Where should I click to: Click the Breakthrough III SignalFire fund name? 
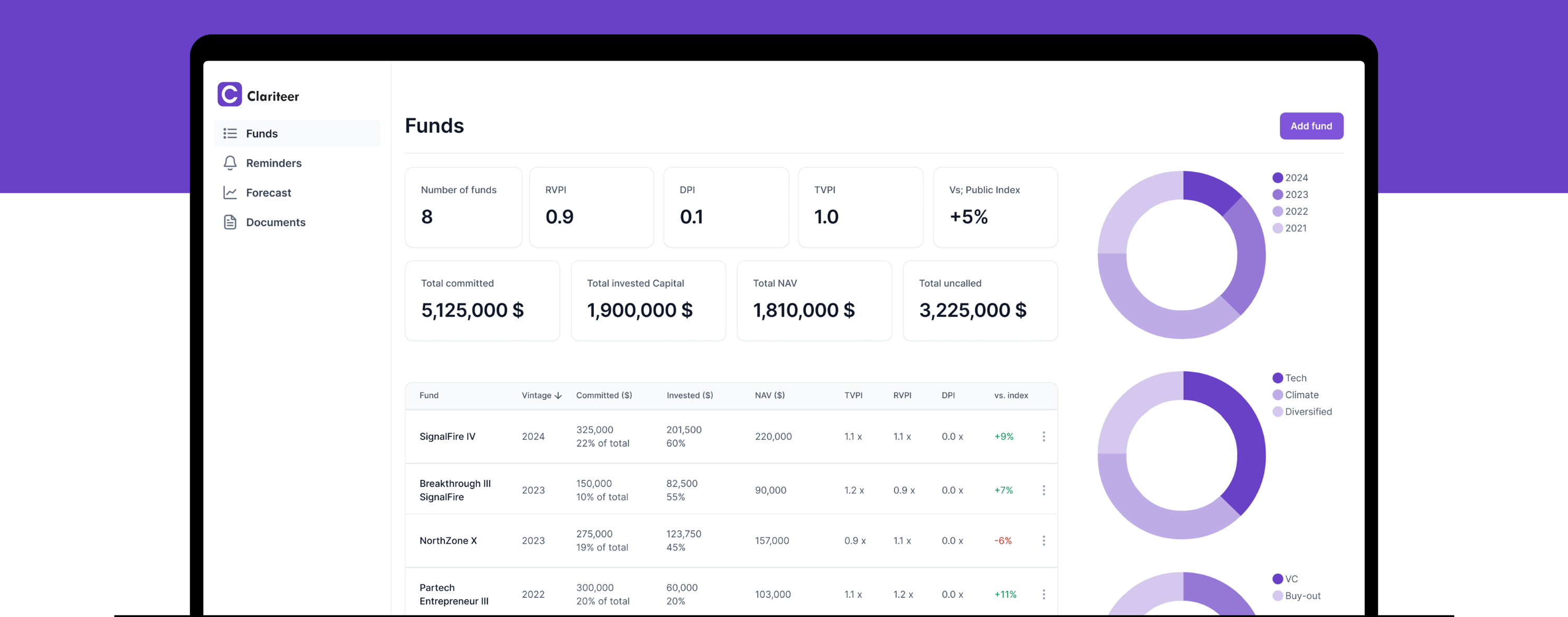point(455,490)
